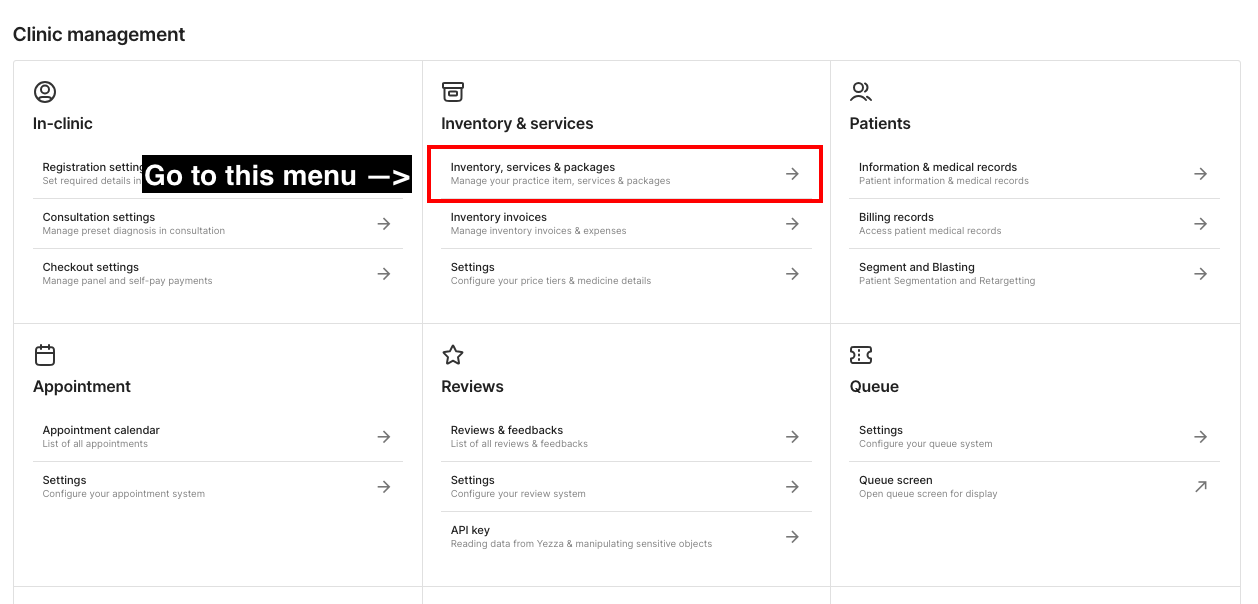1258x604 pixels.
Task: Click arrow beside Inventory, services & packages
Action: 792,174
